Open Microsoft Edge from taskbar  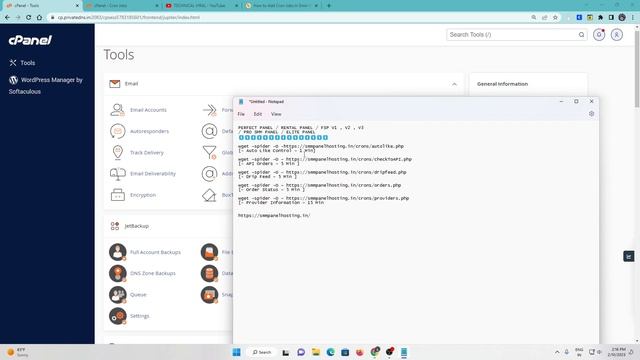point(330,352)
